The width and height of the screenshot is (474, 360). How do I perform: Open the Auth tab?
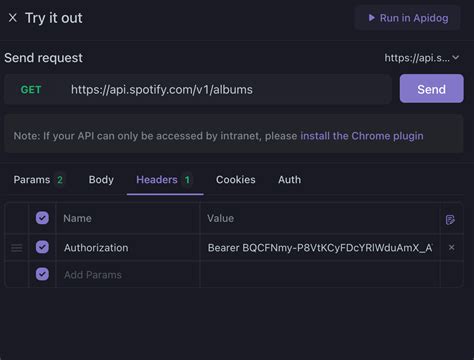coord(289,180)
